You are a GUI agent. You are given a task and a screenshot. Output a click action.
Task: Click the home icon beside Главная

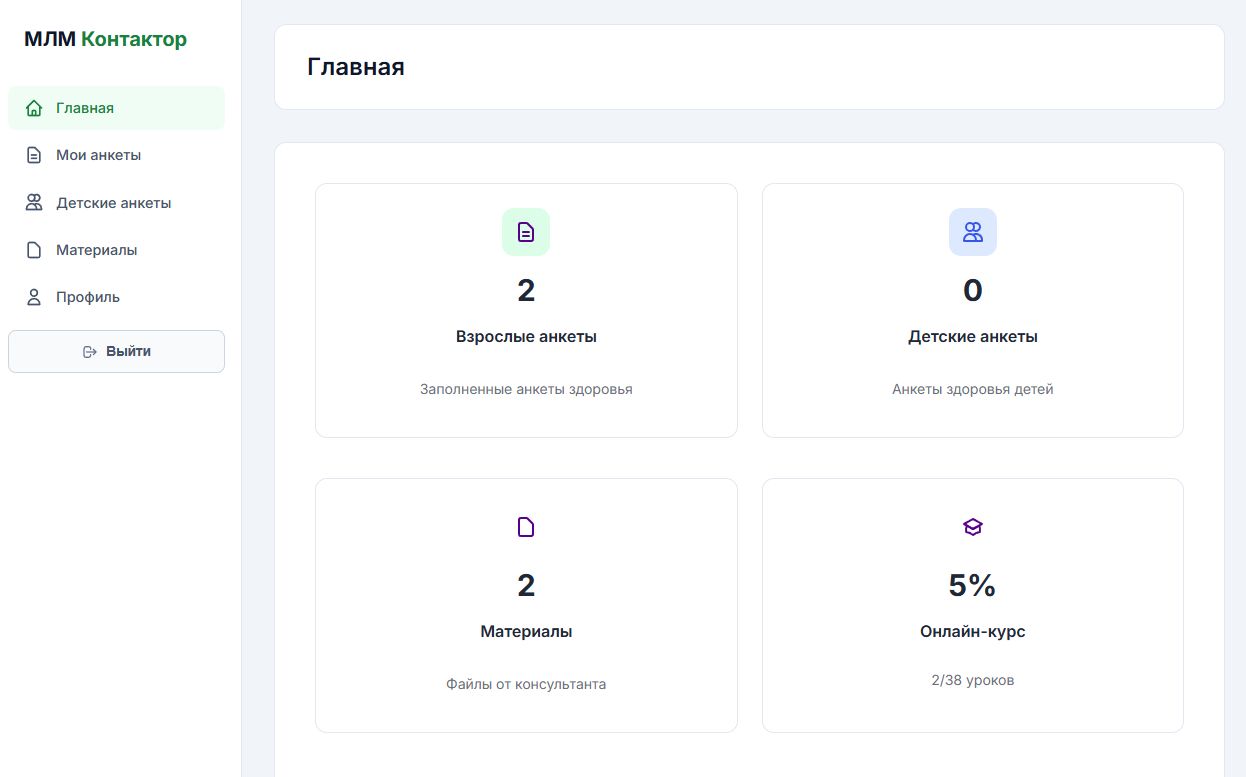pos(34,108)
